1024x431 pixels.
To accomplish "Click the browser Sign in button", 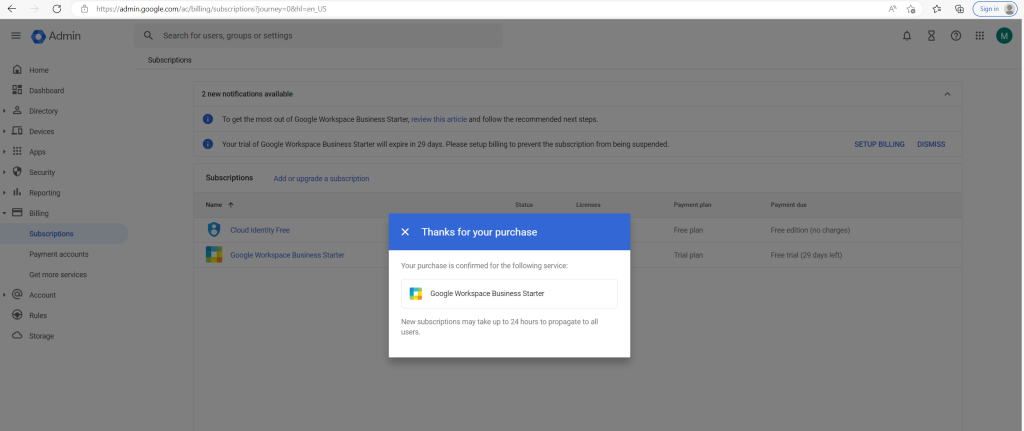I will [996, 8].
